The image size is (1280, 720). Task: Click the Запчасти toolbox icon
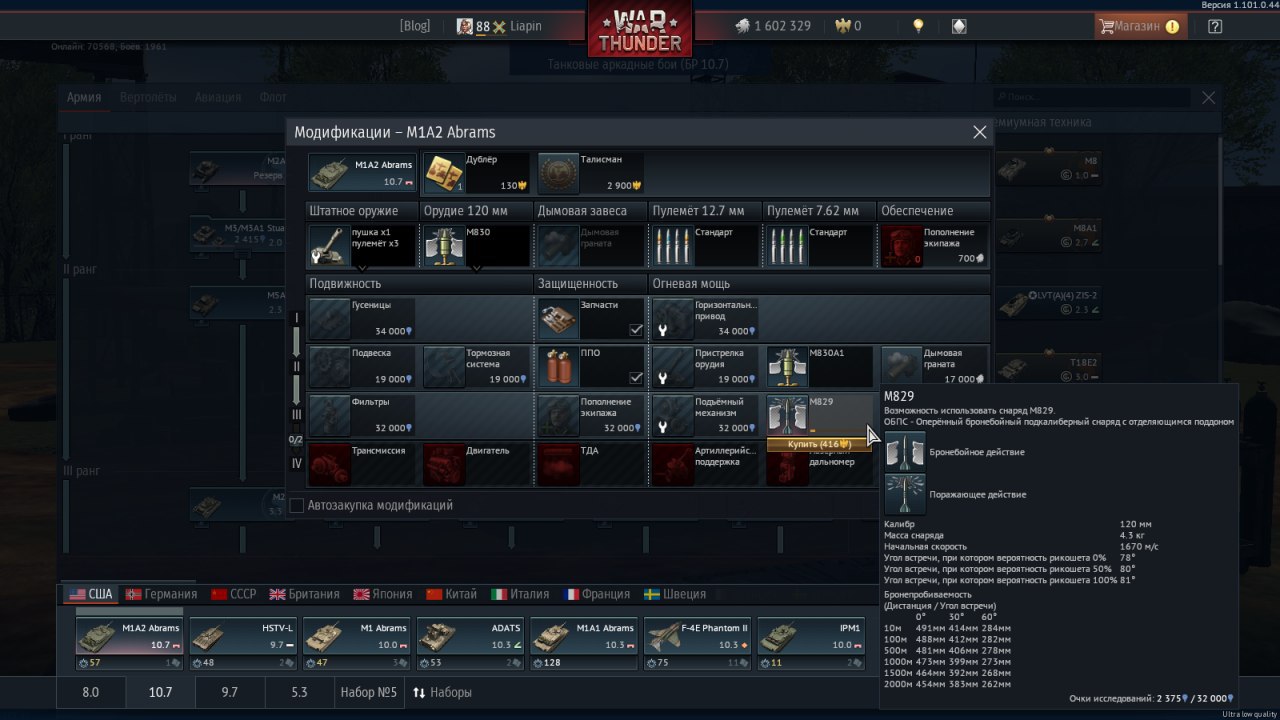[x=558, y=319]
